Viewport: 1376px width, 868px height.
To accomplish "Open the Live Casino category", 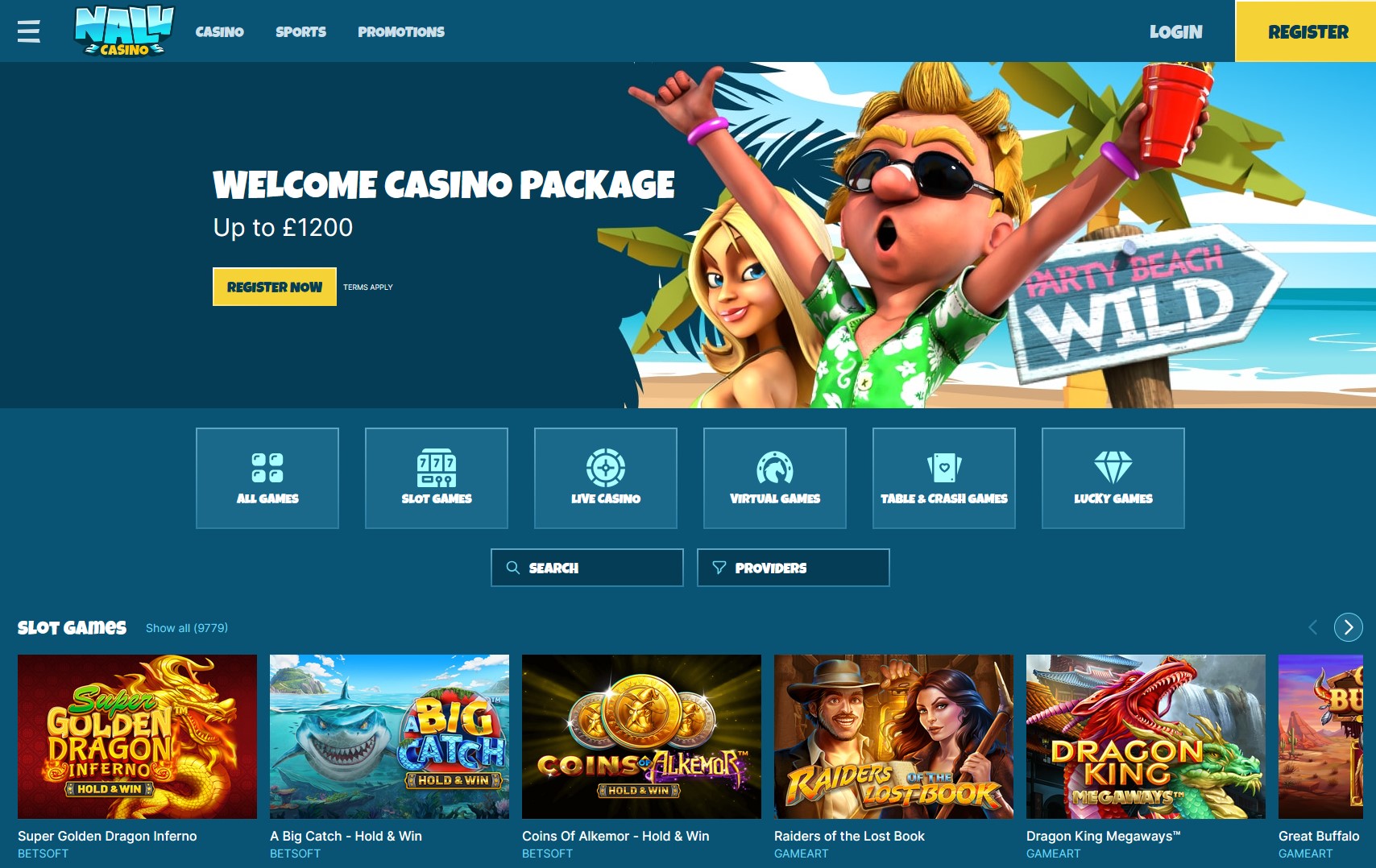I will [606, 478].
